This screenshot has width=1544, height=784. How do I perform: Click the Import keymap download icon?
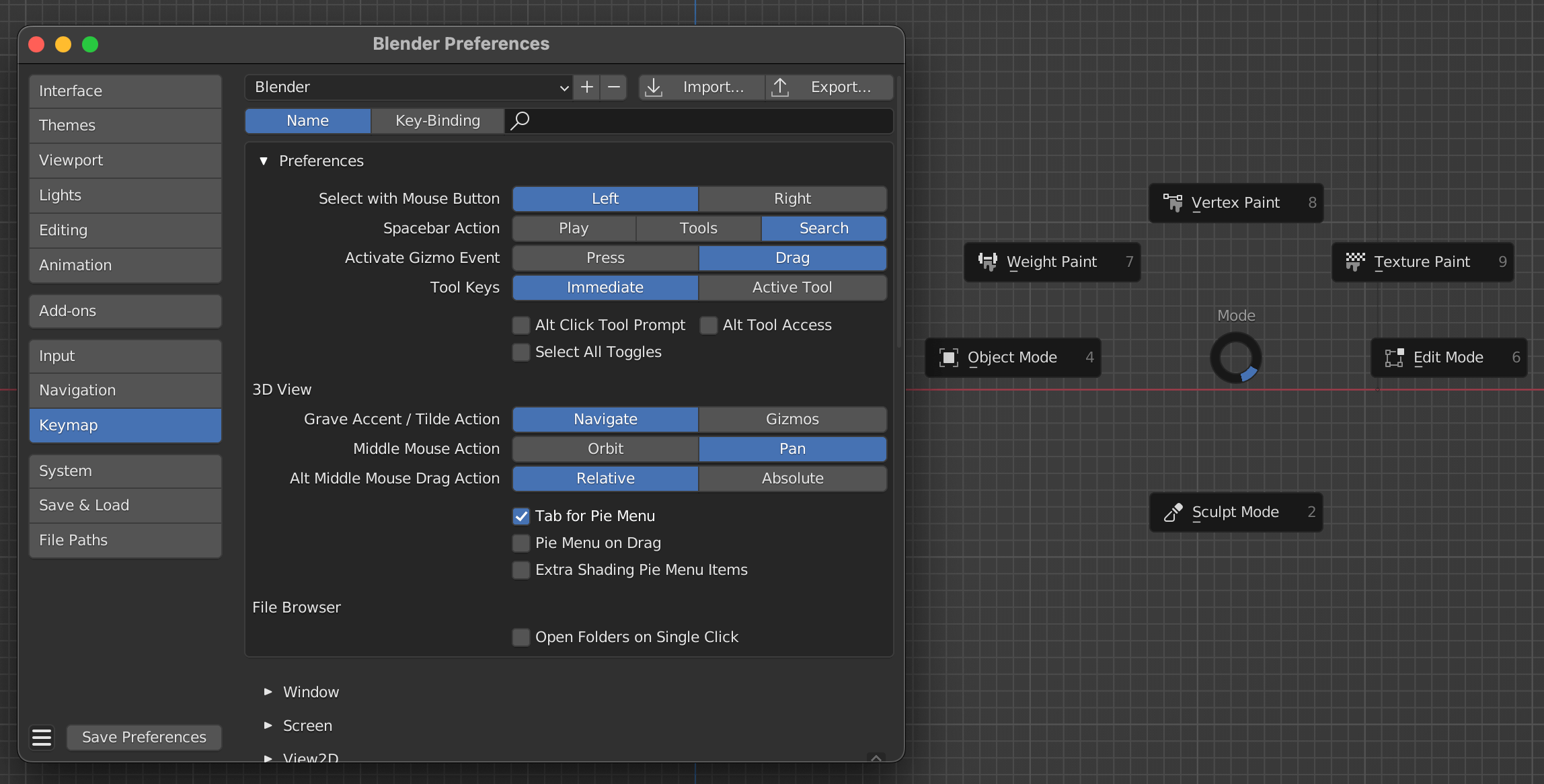coord(653,87)
